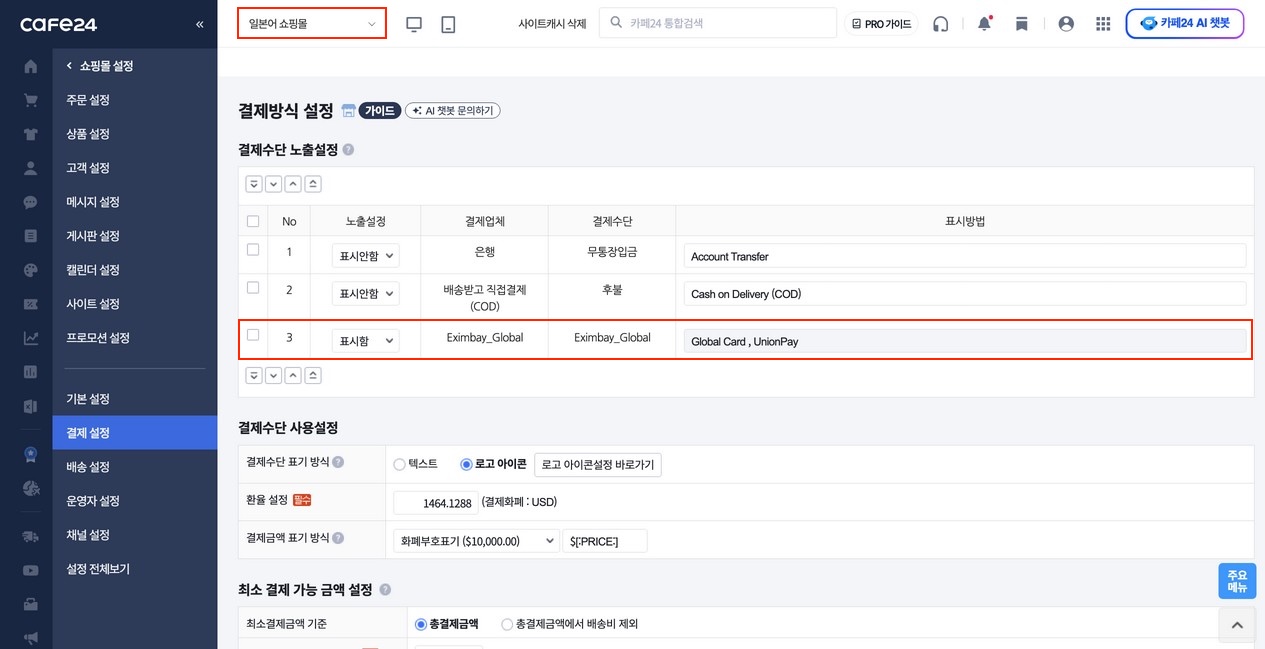Open the bookmark icon in top bar

point(1021,24)
